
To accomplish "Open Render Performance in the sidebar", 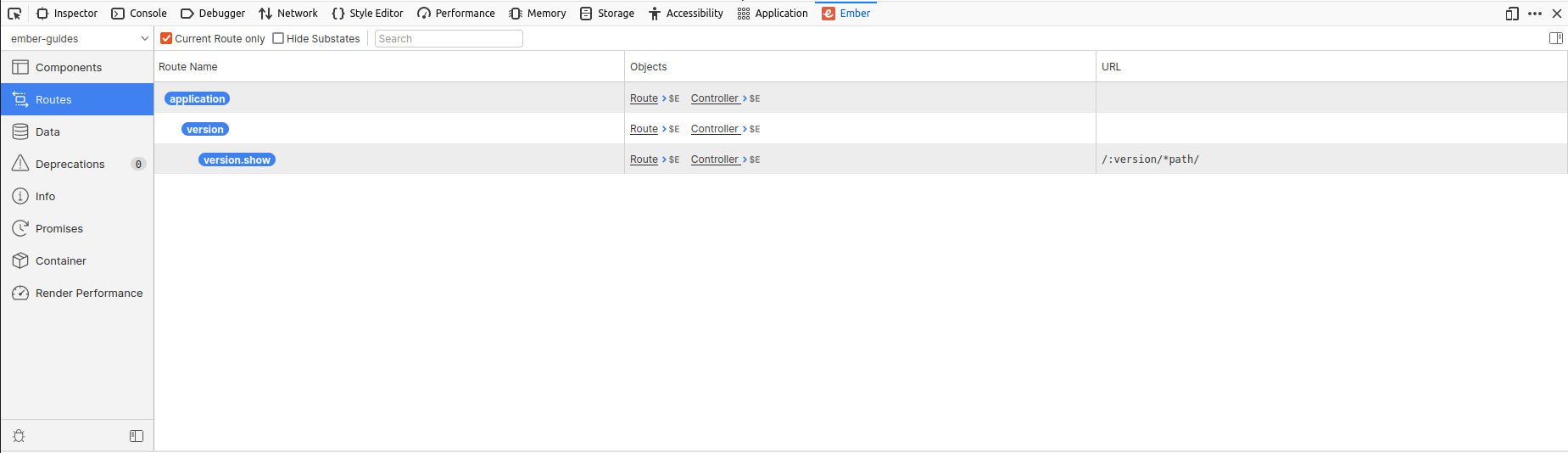I will pos(88,294).
